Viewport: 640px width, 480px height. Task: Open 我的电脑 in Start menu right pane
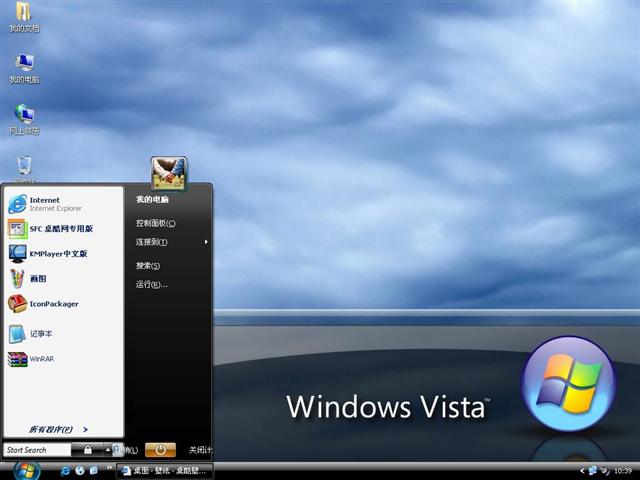click(152, 200)
